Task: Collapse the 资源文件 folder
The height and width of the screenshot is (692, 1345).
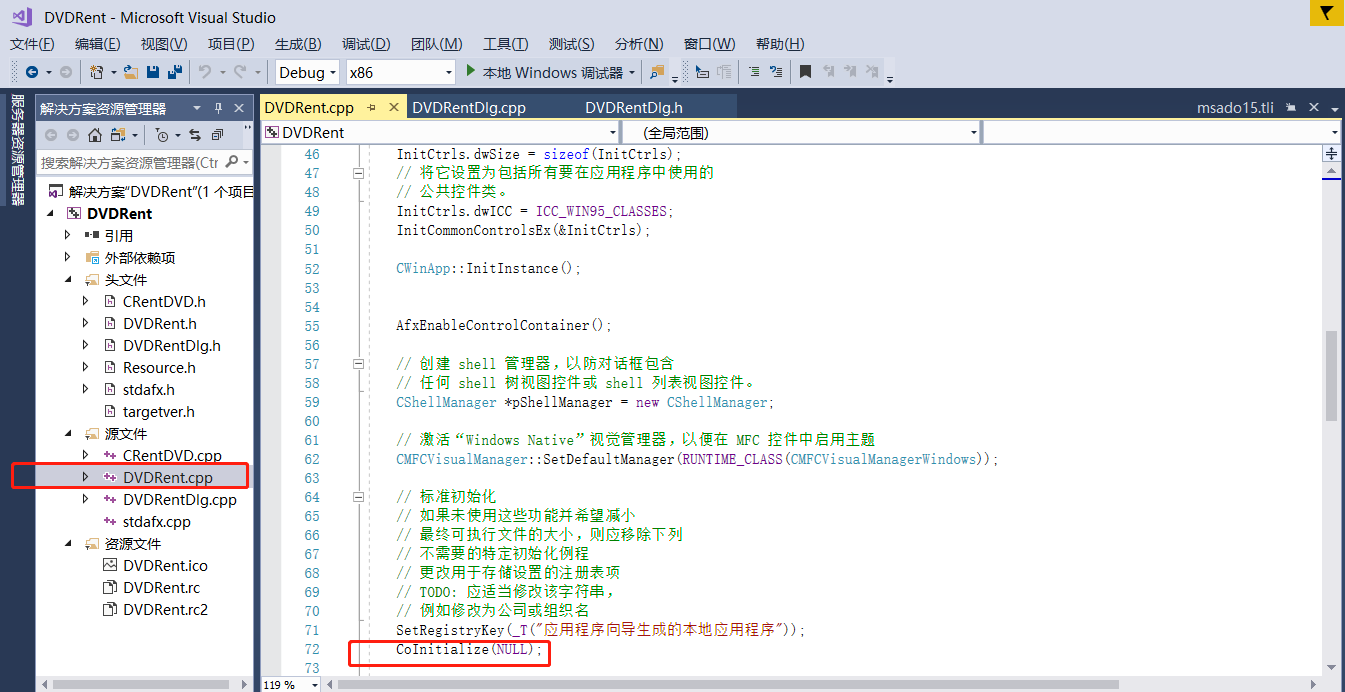Action: click(x=68, y=544)
